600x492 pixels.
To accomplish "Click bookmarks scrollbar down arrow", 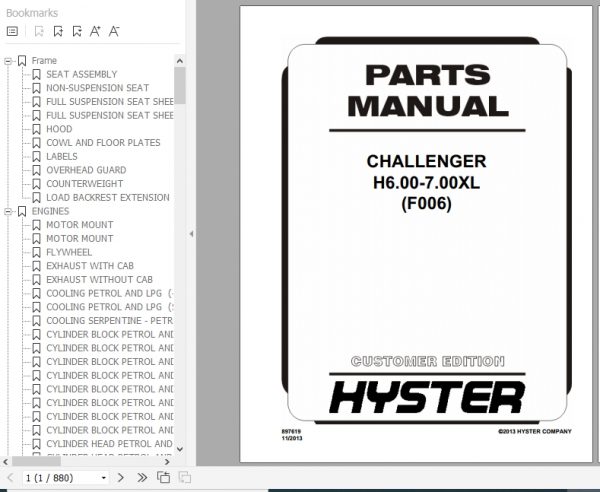I will click(180, 449).
